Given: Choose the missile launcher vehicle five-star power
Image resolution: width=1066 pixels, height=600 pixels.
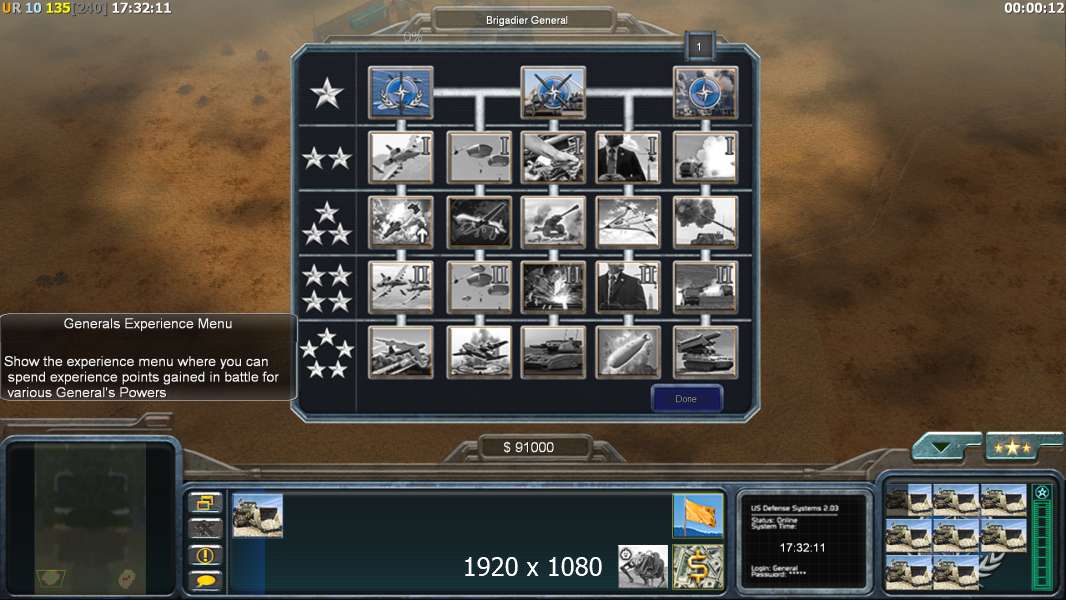Looking at the screenshot, I should tap(705, 352).
